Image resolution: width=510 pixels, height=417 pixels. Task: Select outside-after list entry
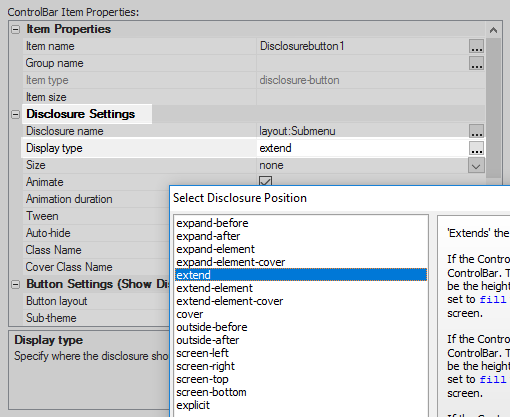[208, 340]
